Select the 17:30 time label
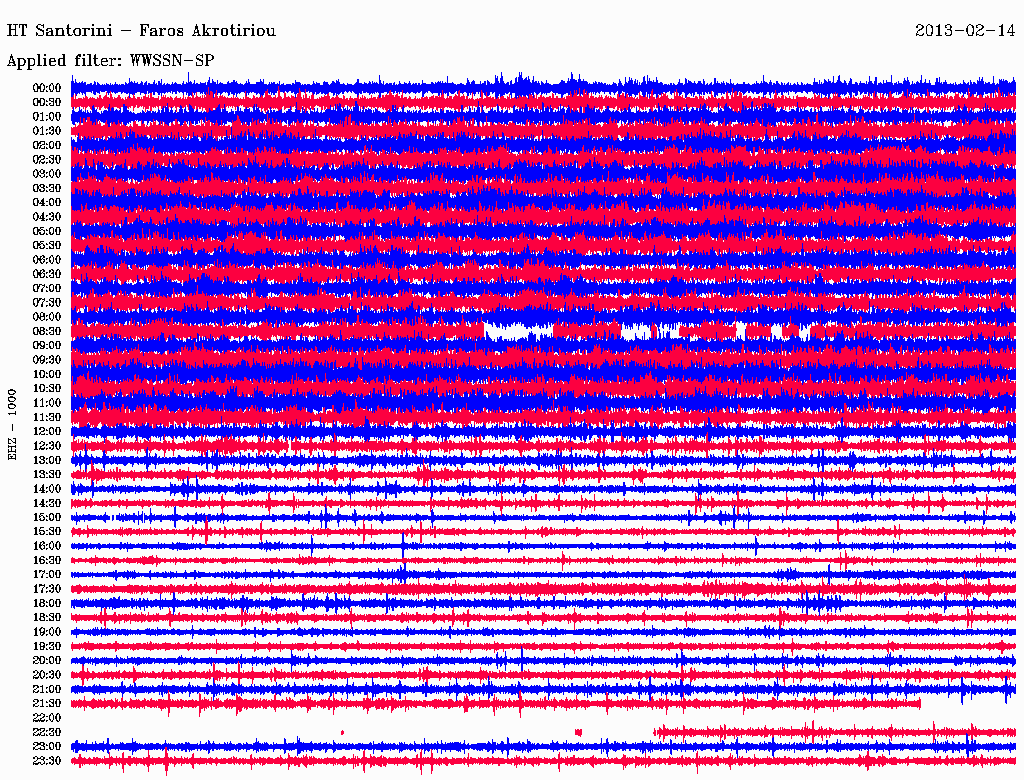1024x780 pixels. [x=47, y=589]
